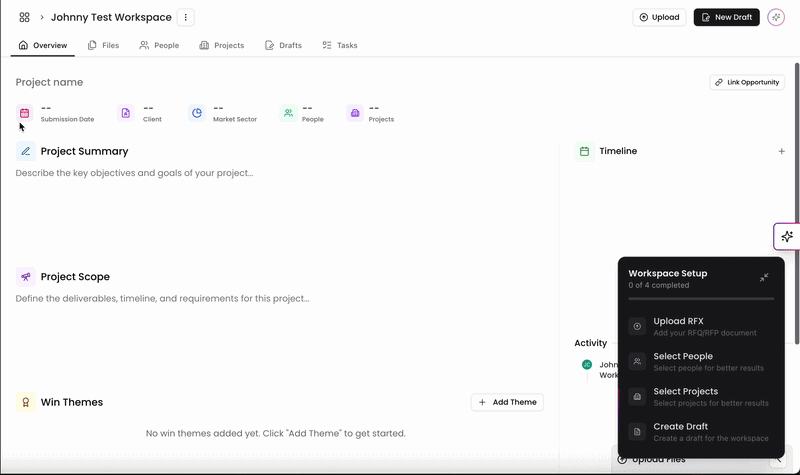Open the apps grid icon beside the workspace name
Screen dimensions: 800x475
pyautogui.click(x=24, y=17)
